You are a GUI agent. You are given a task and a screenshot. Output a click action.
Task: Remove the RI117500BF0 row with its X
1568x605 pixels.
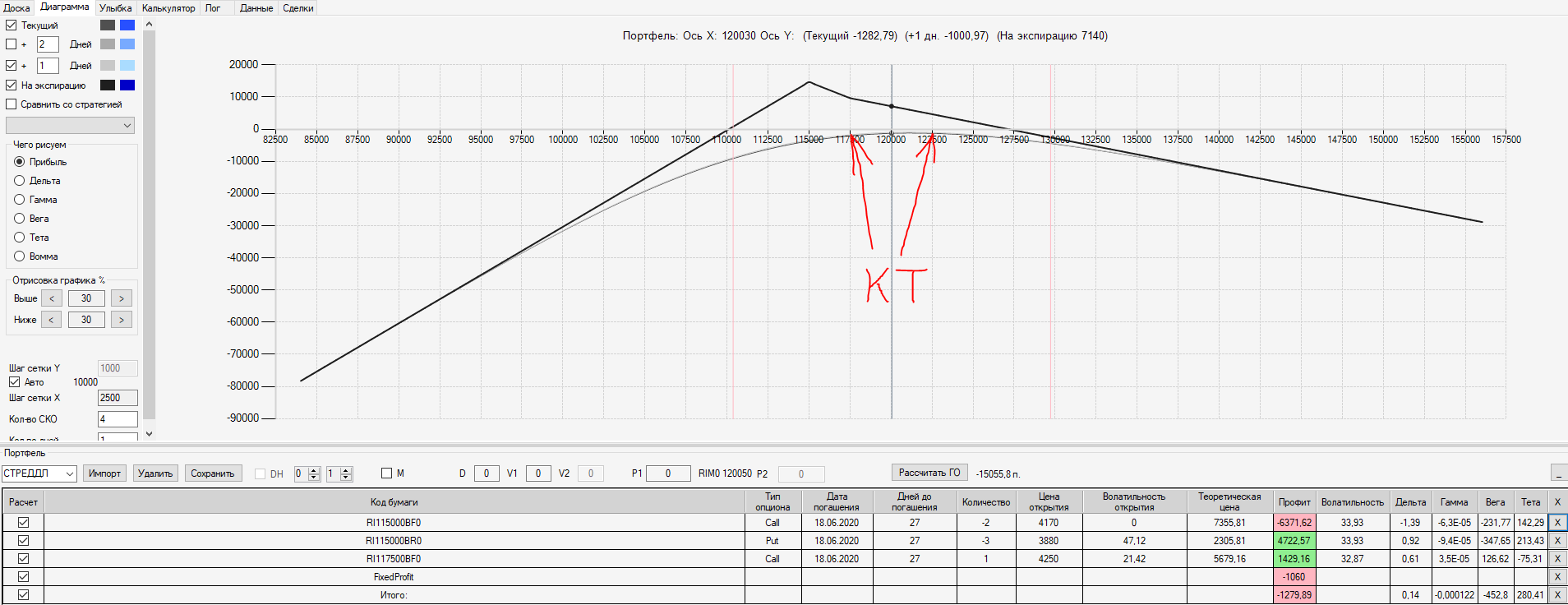(x=1557, y=559)
